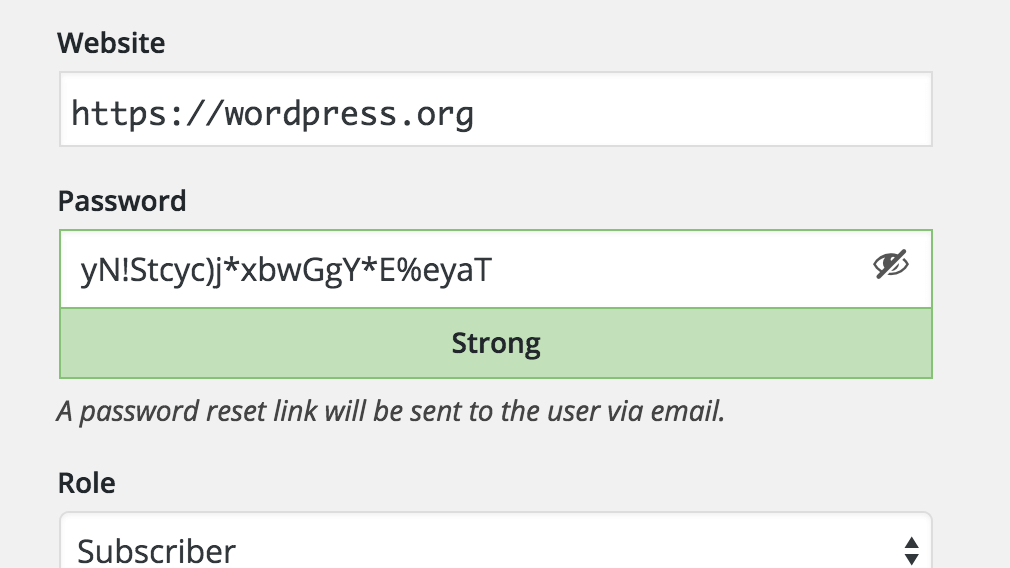Click the up arrow of Role selector
The height and width of the screenshot is (568, 1010).
[x=911, y=543]
